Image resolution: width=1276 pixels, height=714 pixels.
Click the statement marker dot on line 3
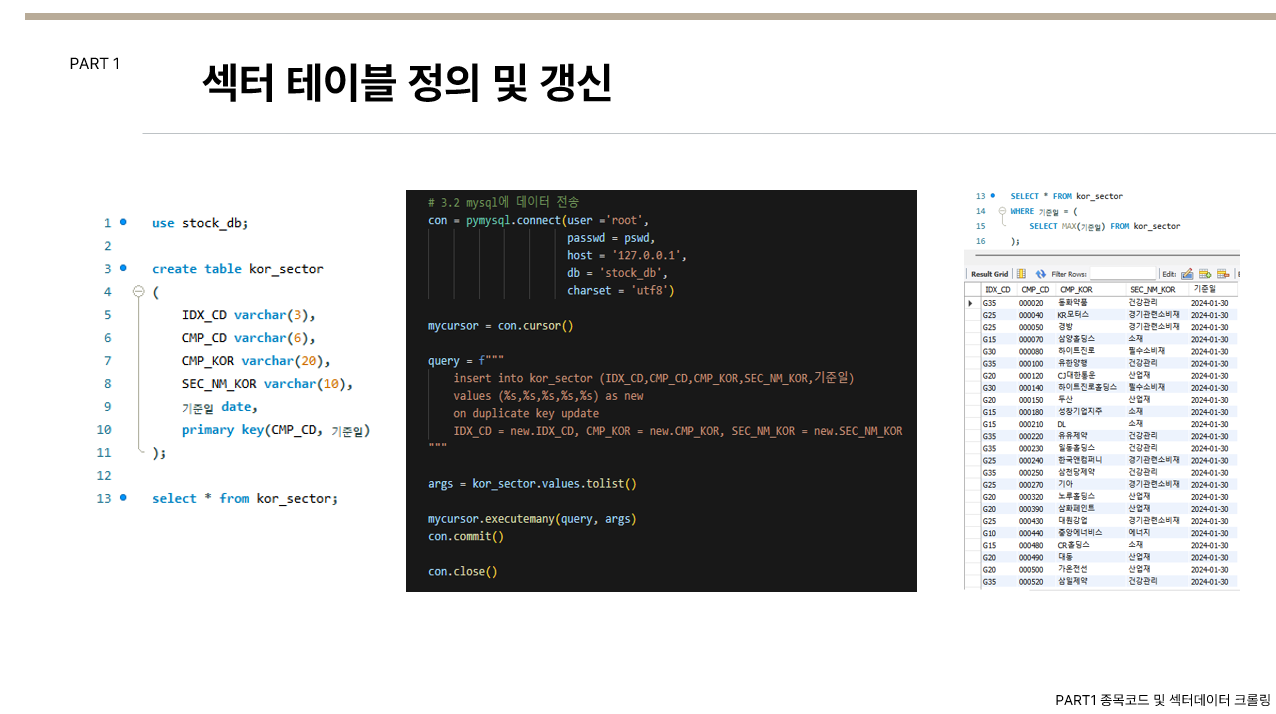point(123,268)
